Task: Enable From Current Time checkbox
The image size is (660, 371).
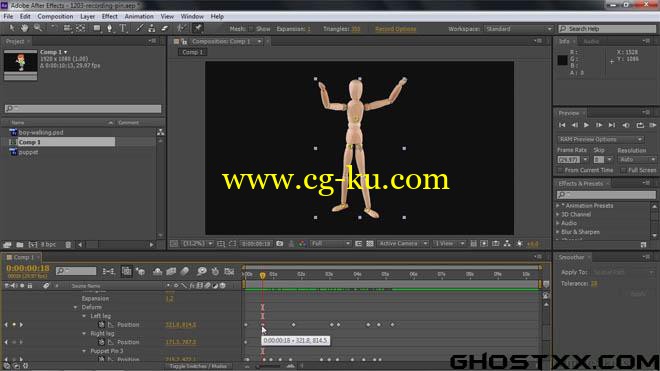Action: pos(560,170)
